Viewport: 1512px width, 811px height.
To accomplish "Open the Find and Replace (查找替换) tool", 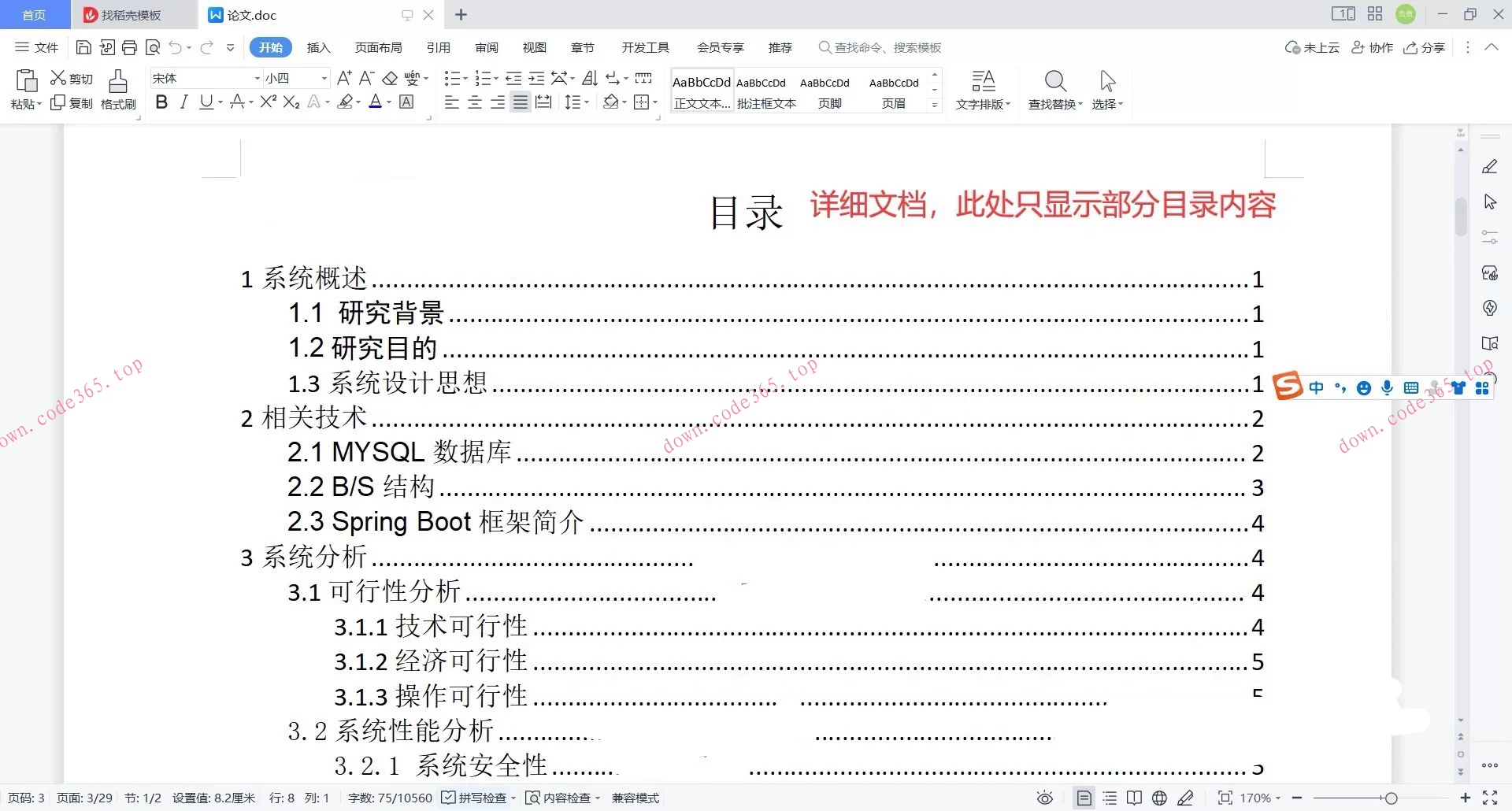I will (1055, 89).
